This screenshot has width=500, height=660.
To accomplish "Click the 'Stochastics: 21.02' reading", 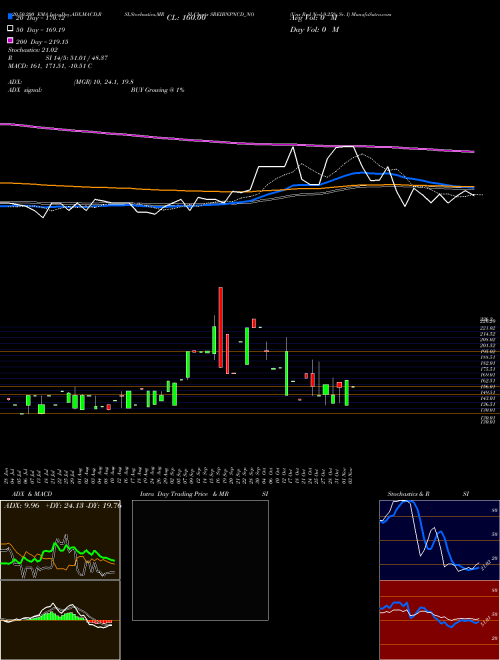I will 31,50.
